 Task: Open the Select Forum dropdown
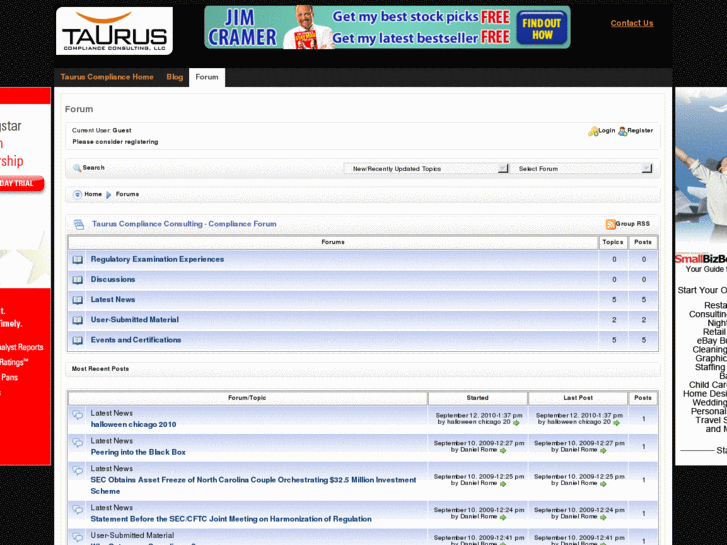581,169
